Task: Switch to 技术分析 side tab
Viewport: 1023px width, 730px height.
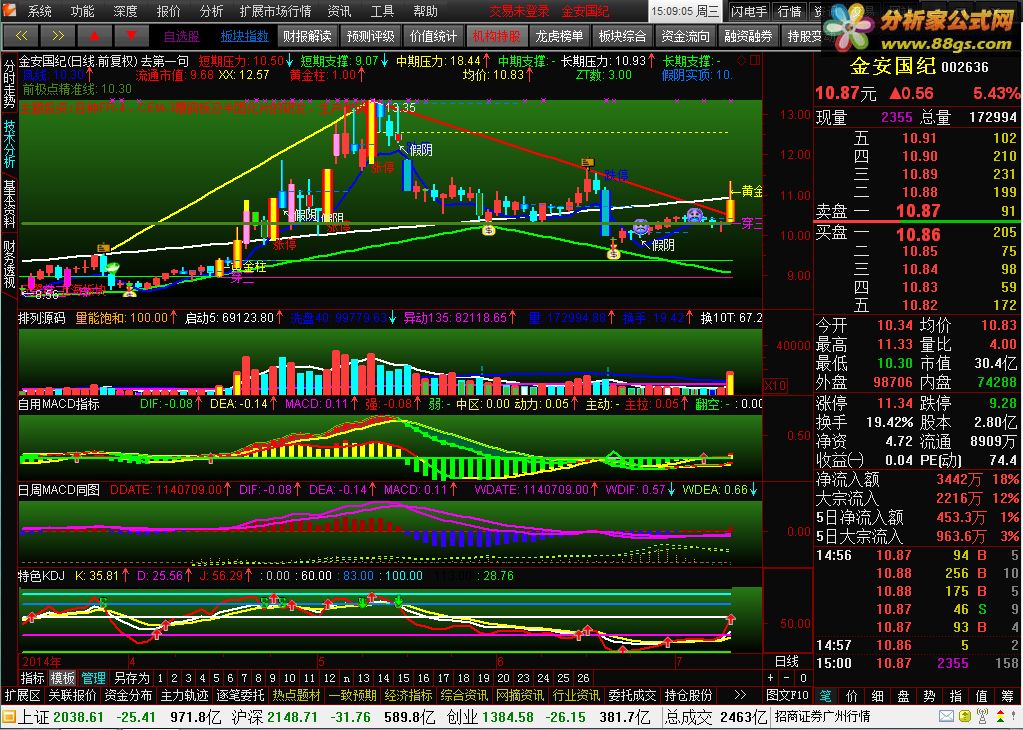Action: pyautogui.click(x=9, y=144)
